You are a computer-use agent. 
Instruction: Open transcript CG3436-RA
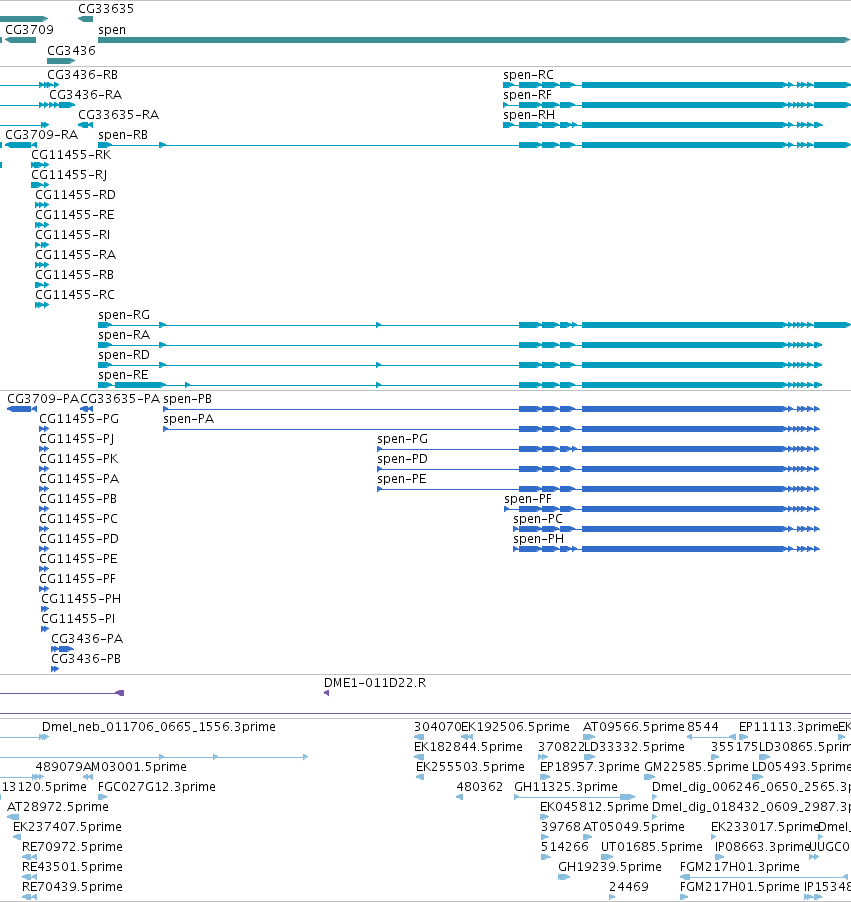click(x=85, y=94)
